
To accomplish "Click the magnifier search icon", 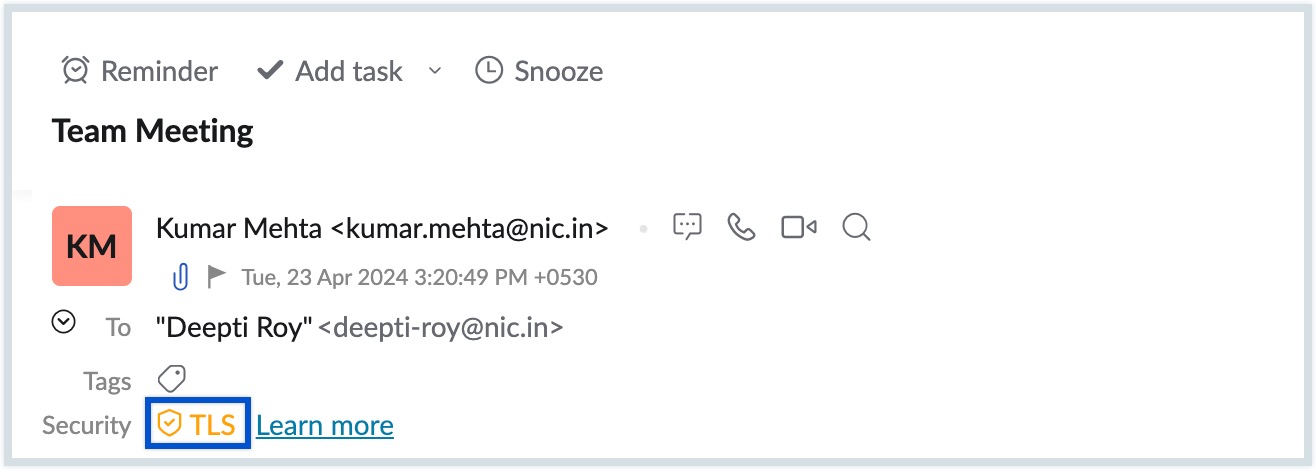I will click(x=856, y=228).
